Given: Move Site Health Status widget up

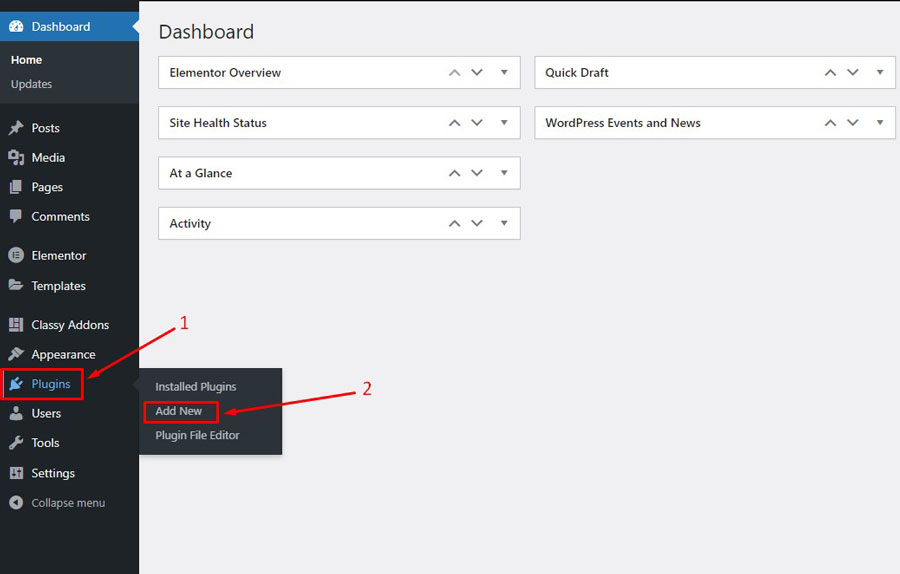Looking at the screenshot, I should pyautogui.click(x=455, y=123).
